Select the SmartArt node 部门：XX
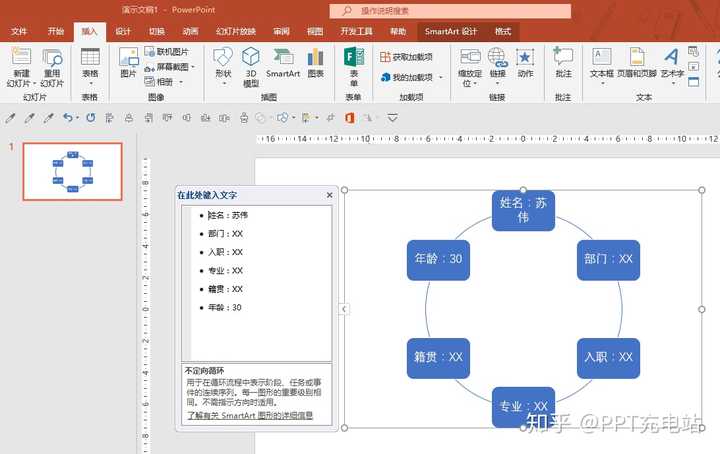 tap(608, 259)
